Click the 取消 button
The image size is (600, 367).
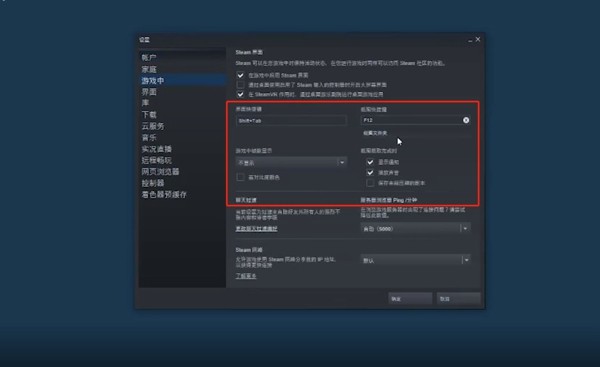[458, 298]
